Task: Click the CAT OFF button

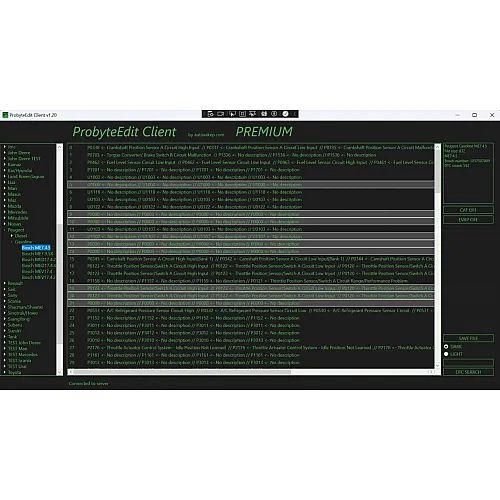Action: click(x=468, y=210)
